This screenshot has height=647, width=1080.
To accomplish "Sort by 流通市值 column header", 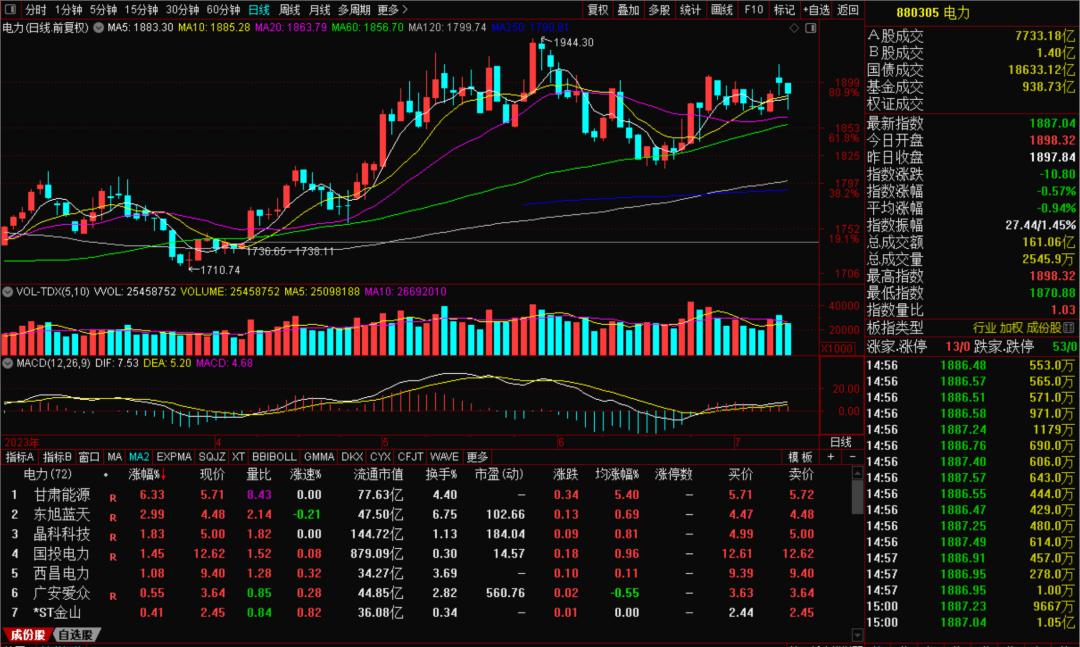I will click(378, 475).
